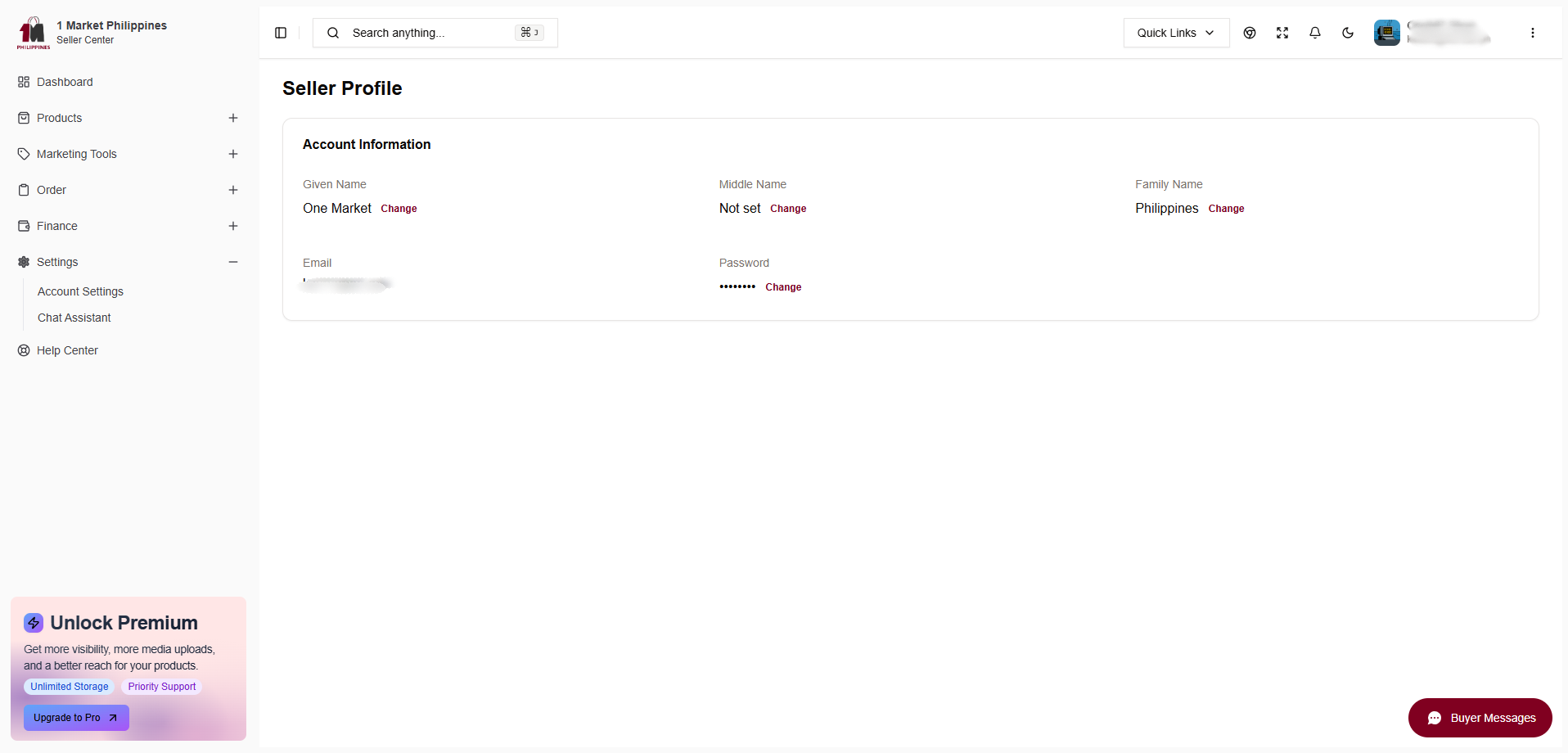Expand Marketing Tools with the plus icon
The width and height of the screenshot is (1568, 753).
tap(233, 154)
